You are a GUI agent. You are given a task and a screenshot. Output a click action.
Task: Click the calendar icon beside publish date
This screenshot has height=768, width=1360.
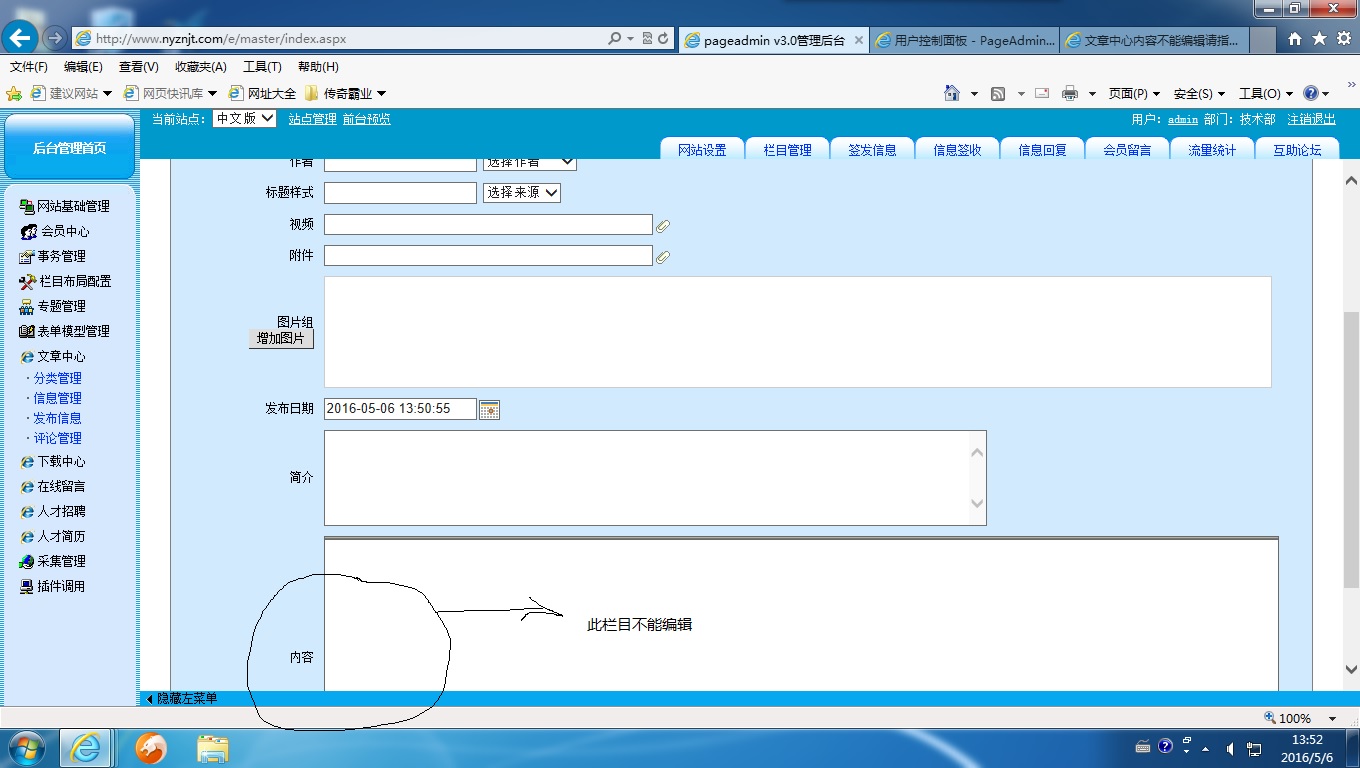(x=489, y=409)
